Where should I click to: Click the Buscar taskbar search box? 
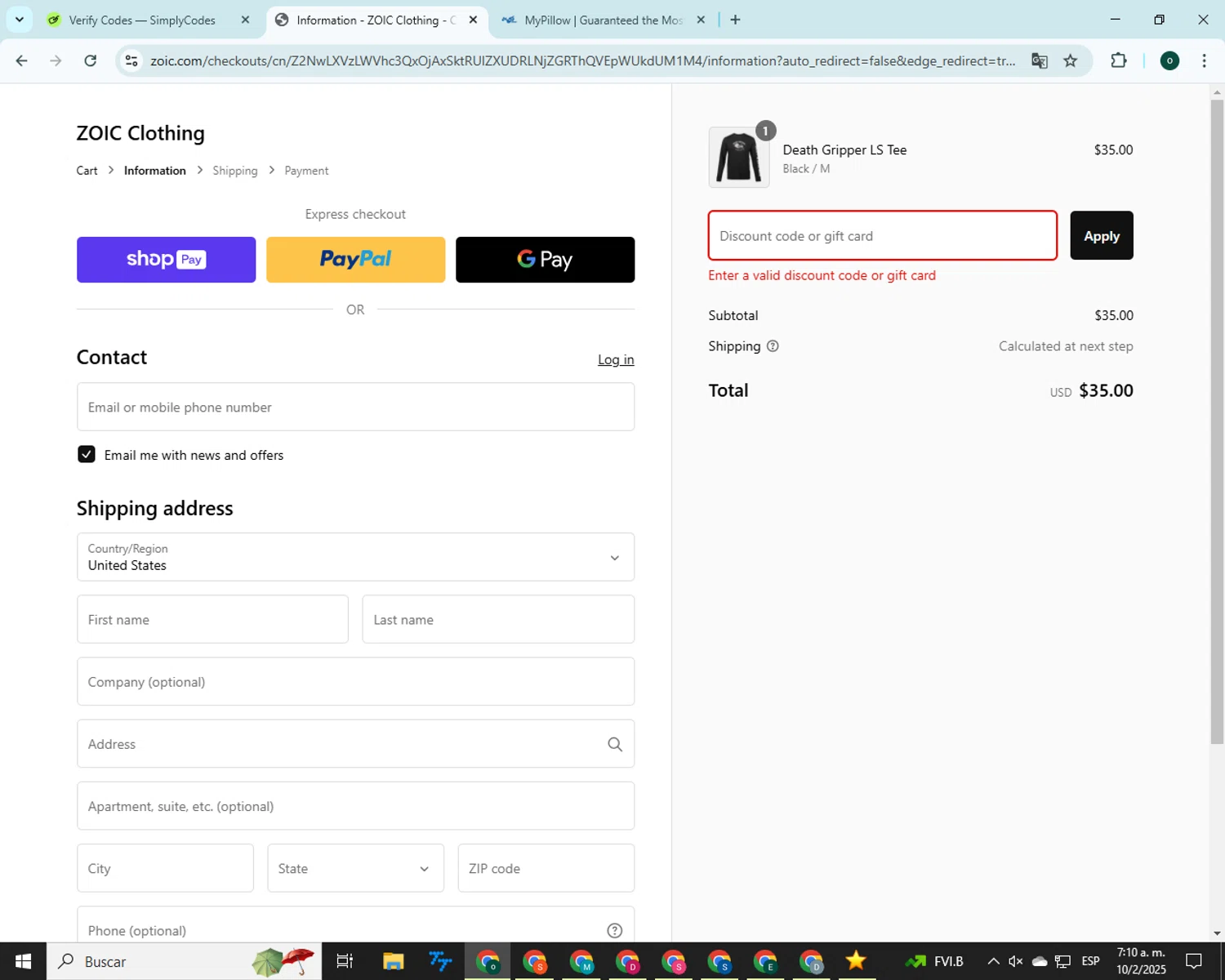[x=184, y=961]
